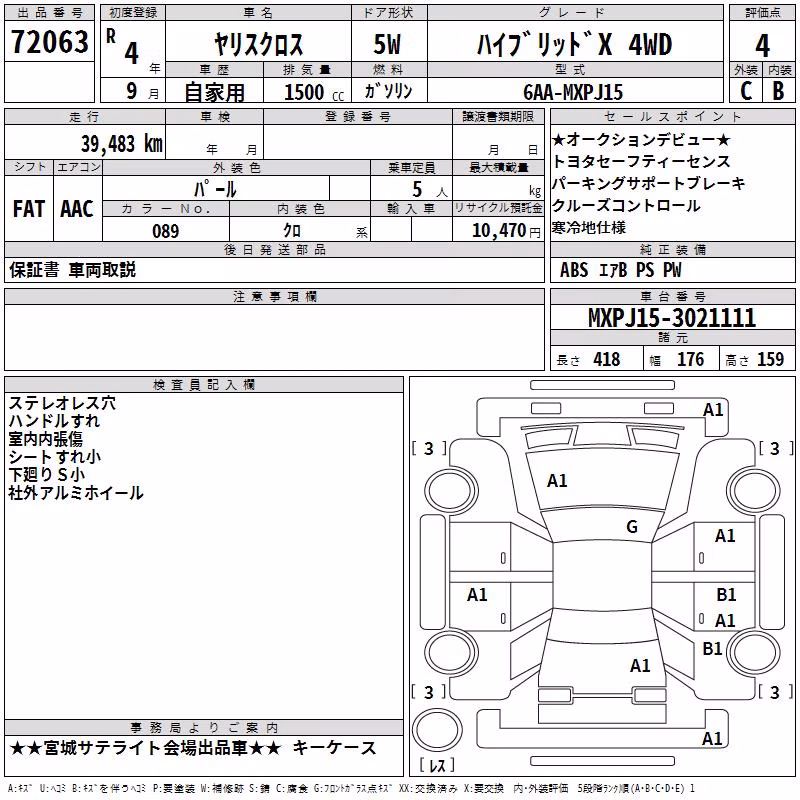This screenshot has height=800, width=800.
Task: Click the キーケース text
Action: click(x=335, y=748)
